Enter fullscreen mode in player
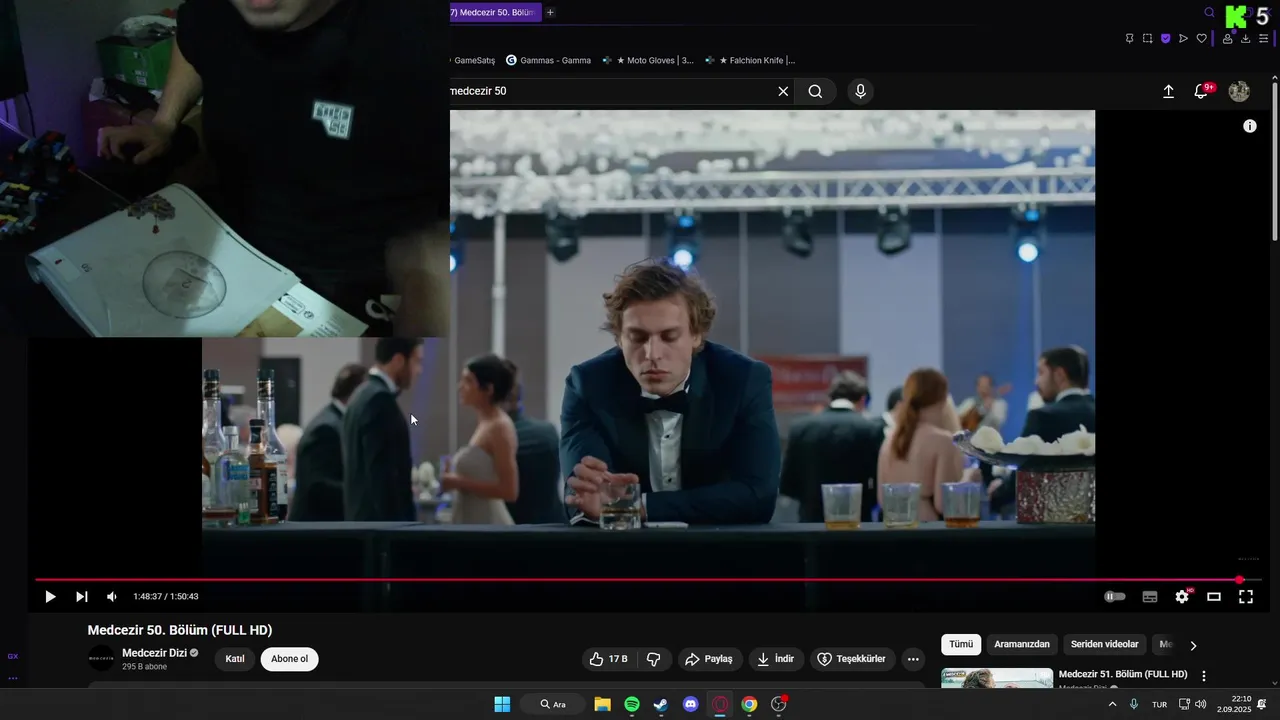This screenshot has width=1280, height=720. (1246, 597)
